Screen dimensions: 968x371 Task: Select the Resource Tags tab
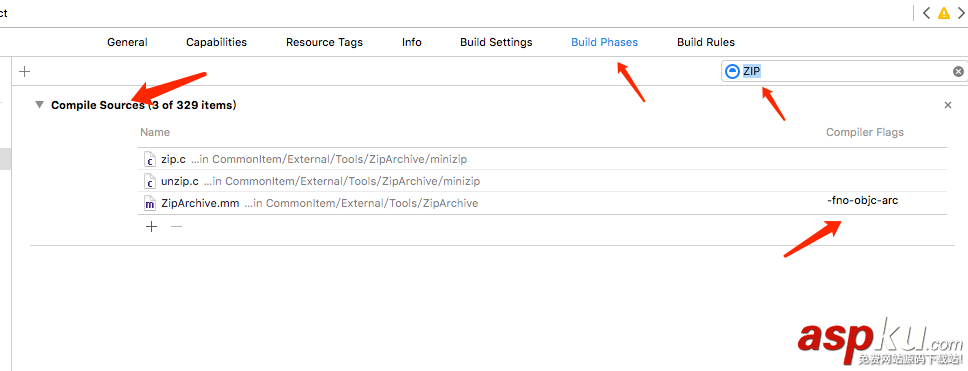(x=324, y=43)
